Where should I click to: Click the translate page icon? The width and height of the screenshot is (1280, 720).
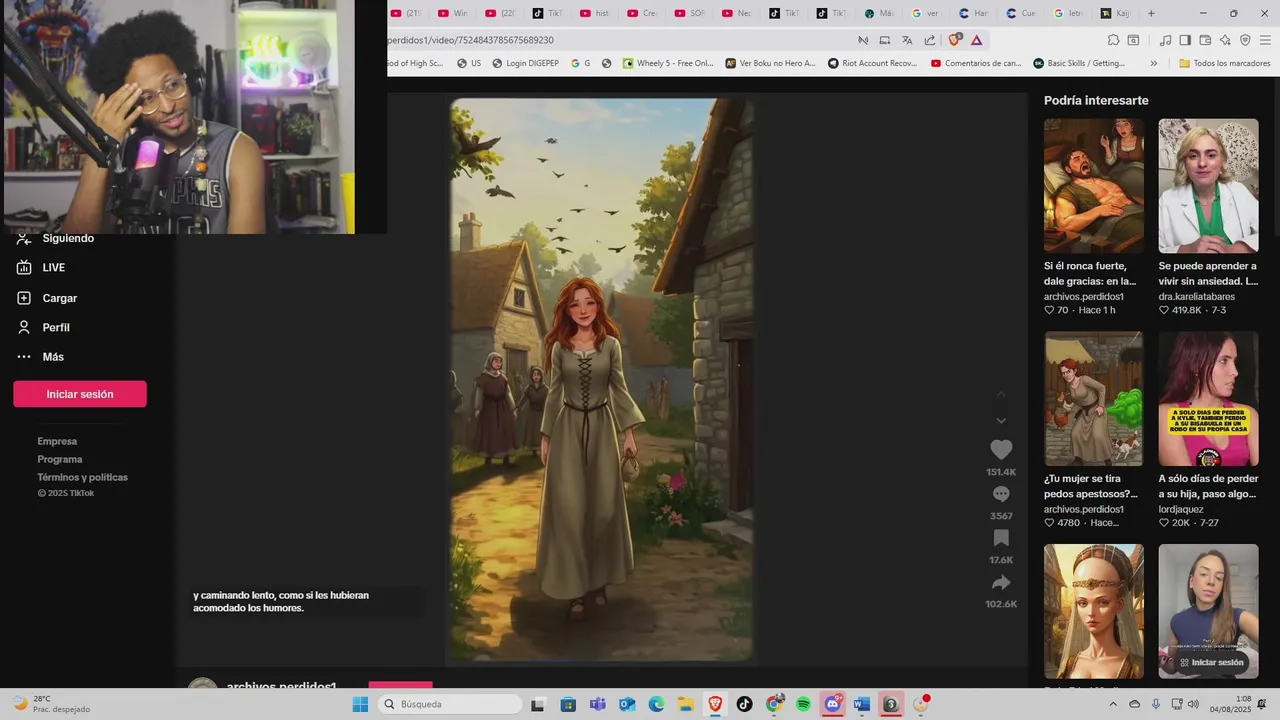(x=907, y=40)
